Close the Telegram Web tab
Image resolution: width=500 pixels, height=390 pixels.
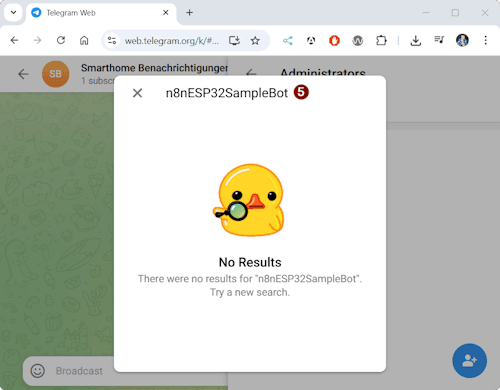[x=166, y=13]
